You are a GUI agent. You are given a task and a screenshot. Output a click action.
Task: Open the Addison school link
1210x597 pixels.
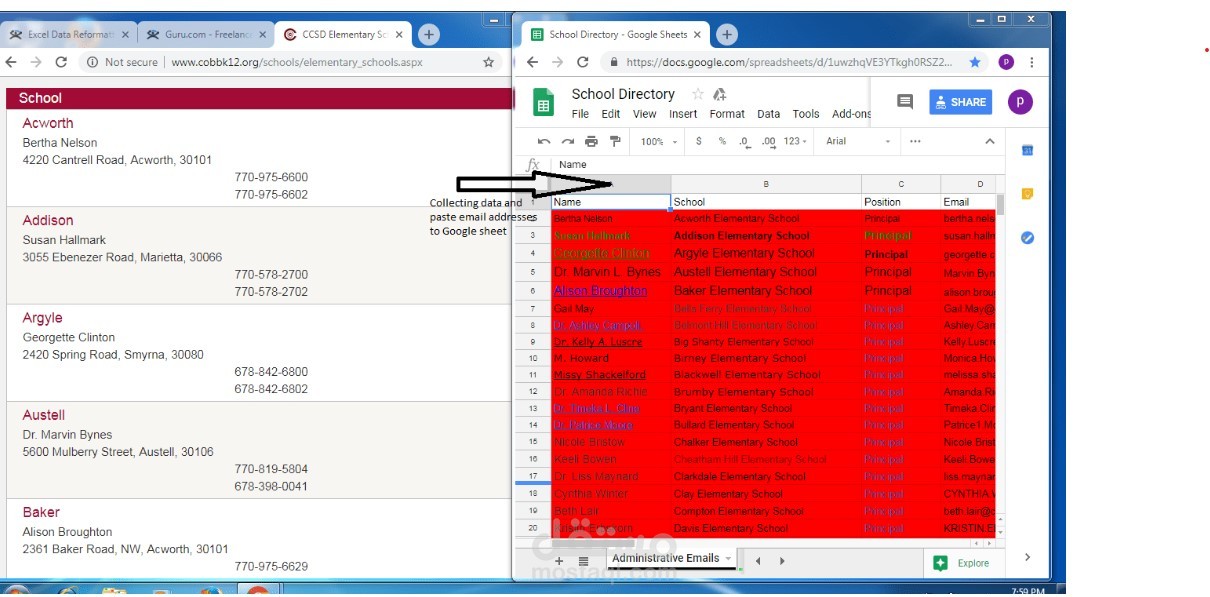[x=48, y=220]
